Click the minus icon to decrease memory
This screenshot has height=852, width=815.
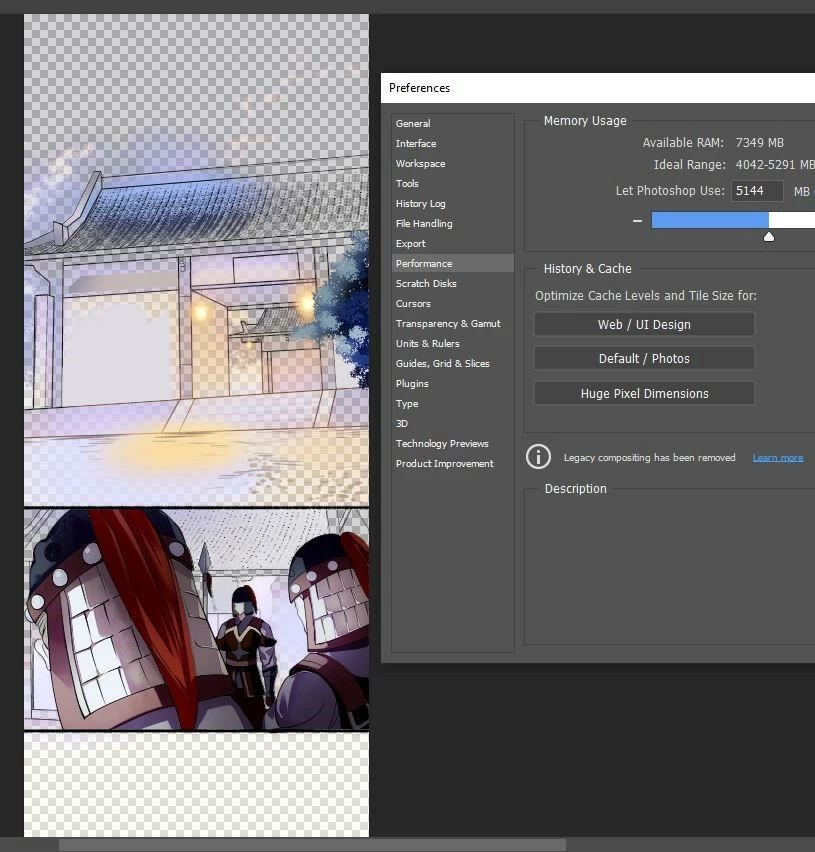(x=637, y=221)
